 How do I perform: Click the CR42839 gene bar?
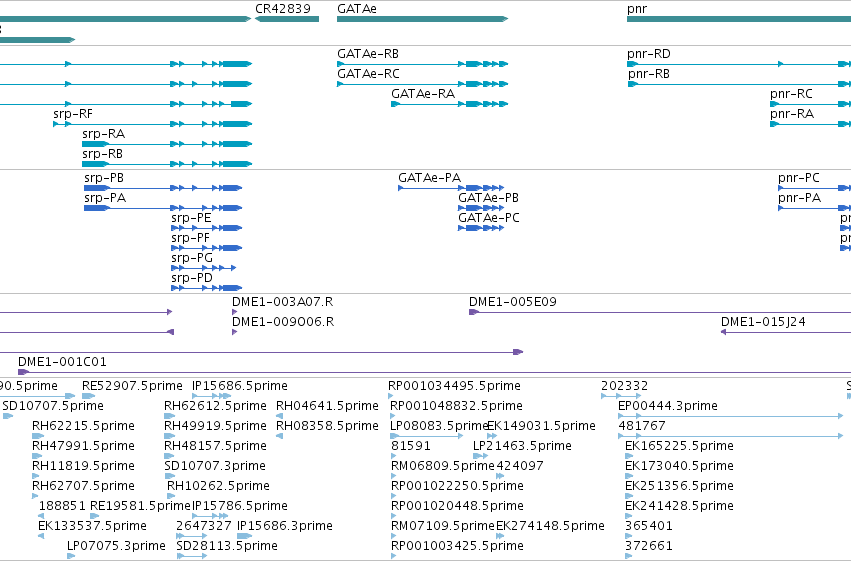point(287,19)
